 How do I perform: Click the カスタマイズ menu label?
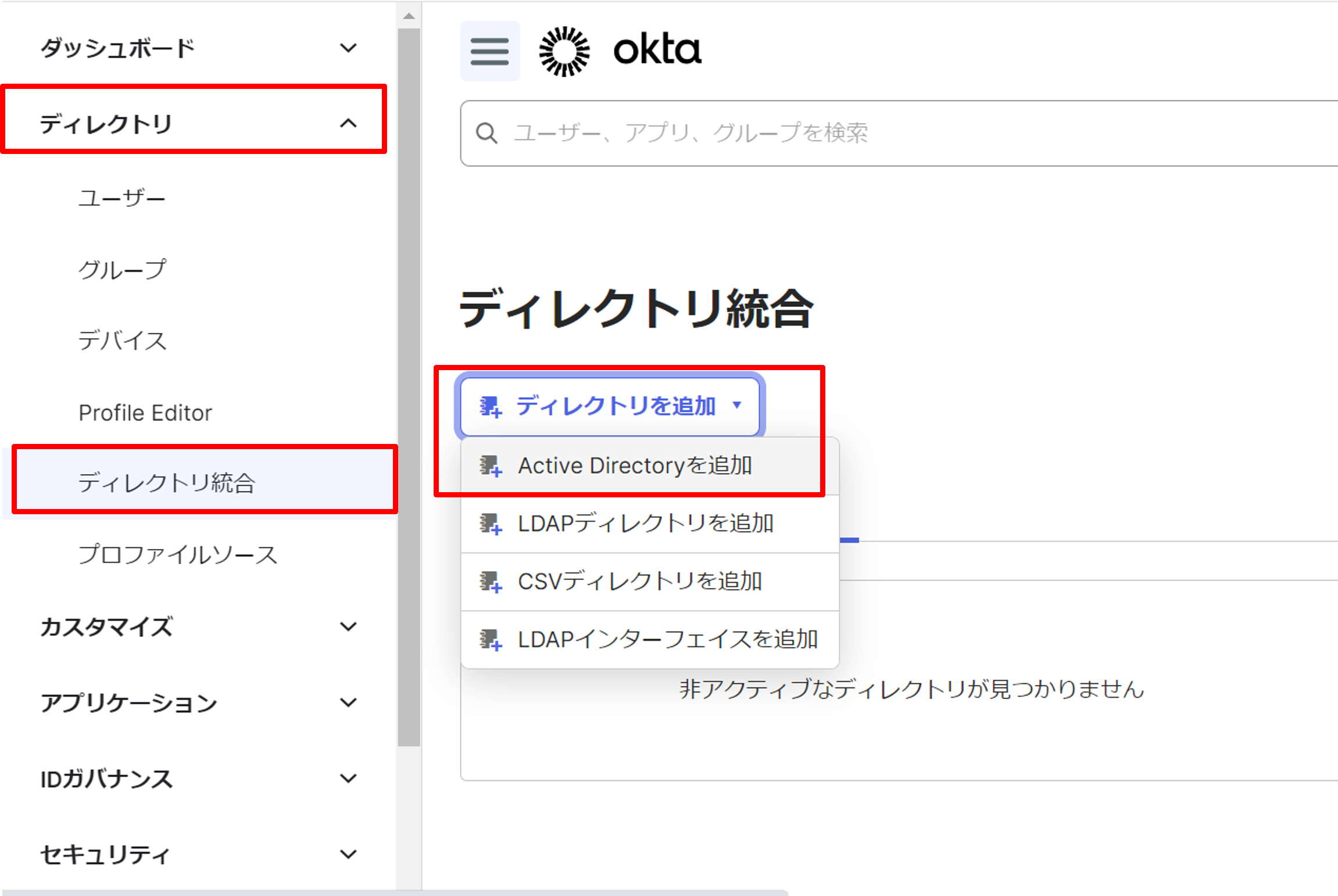pyautogui.click(x=106, y=626)
